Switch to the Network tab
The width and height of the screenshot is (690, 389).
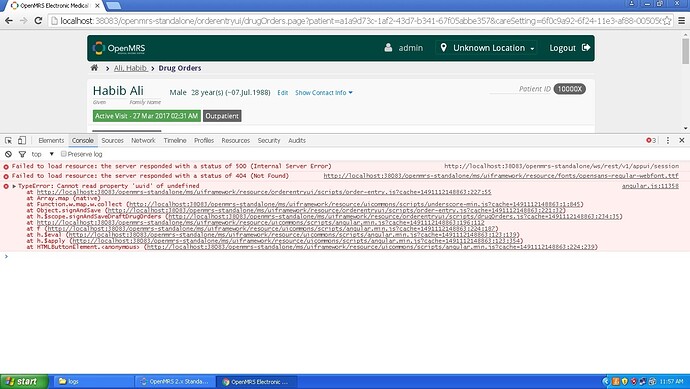click(x=143, y=140)
